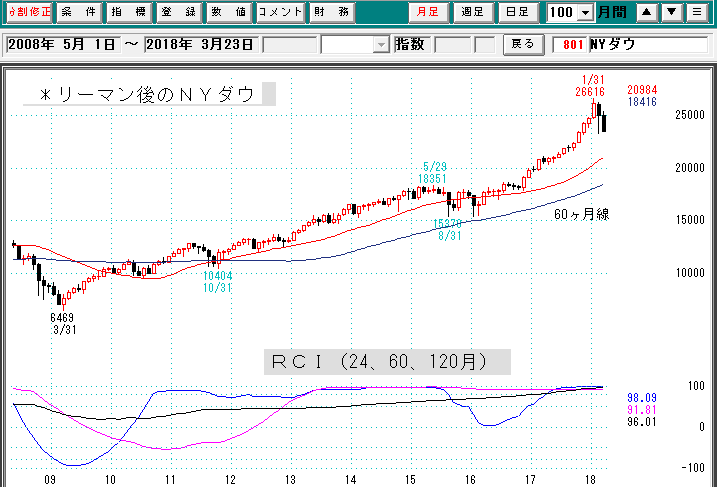The height and width of the screenshot is (487, 717).
Task: Open the 指標 indicators menu
Action: (x=127, y=13)
